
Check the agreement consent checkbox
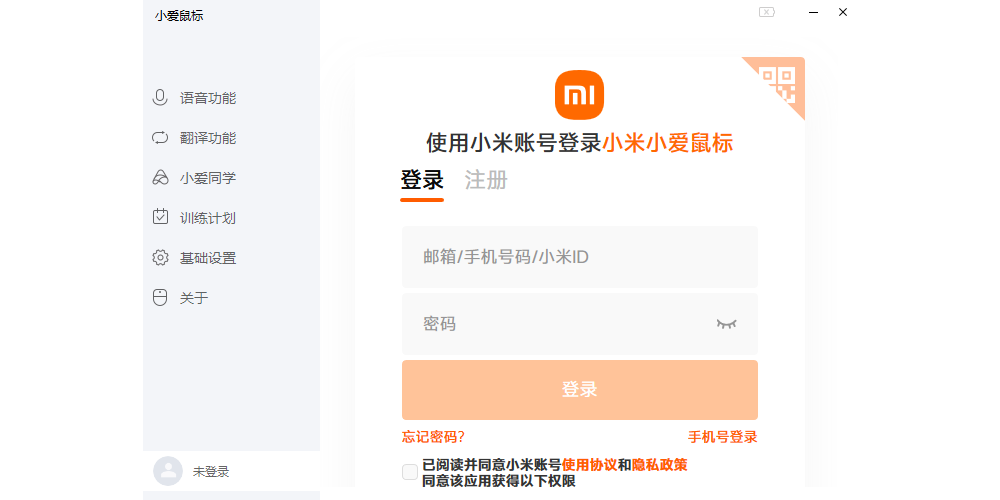pyautogui.click(x=410, y=472)
